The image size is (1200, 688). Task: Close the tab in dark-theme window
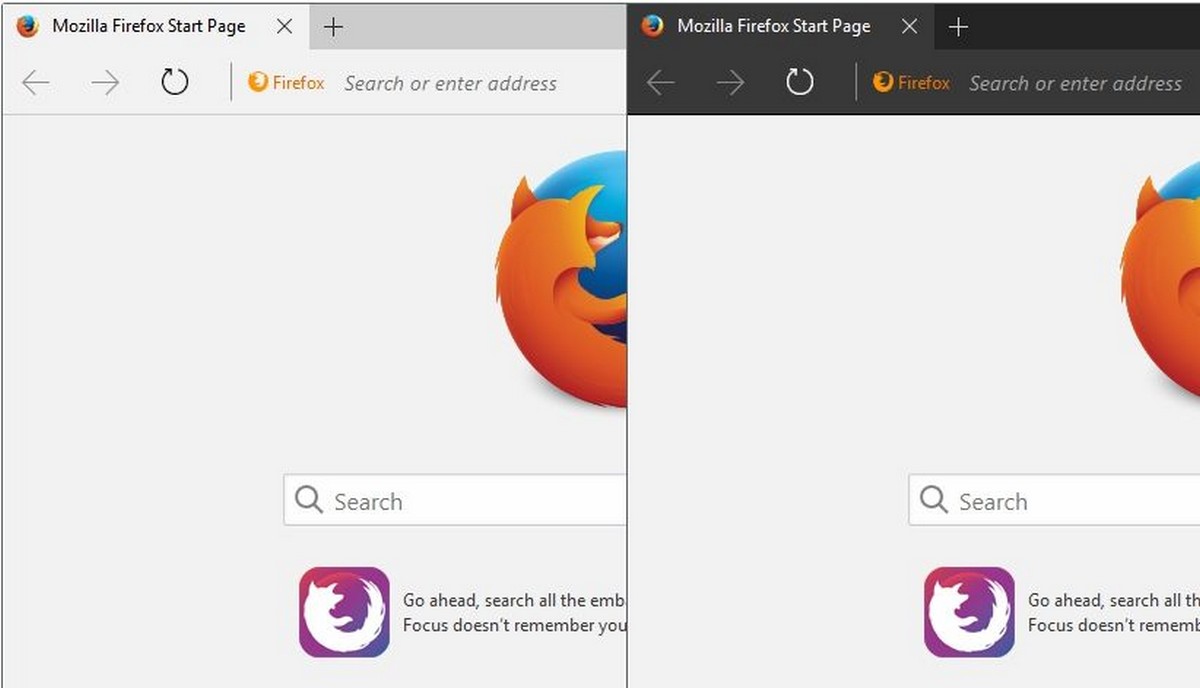tap(909, 27)
